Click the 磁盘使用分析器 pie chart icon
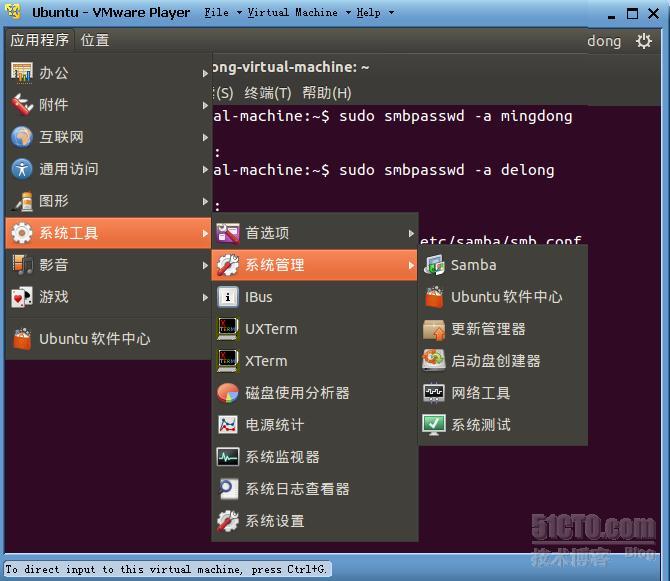 coord(228,393)
